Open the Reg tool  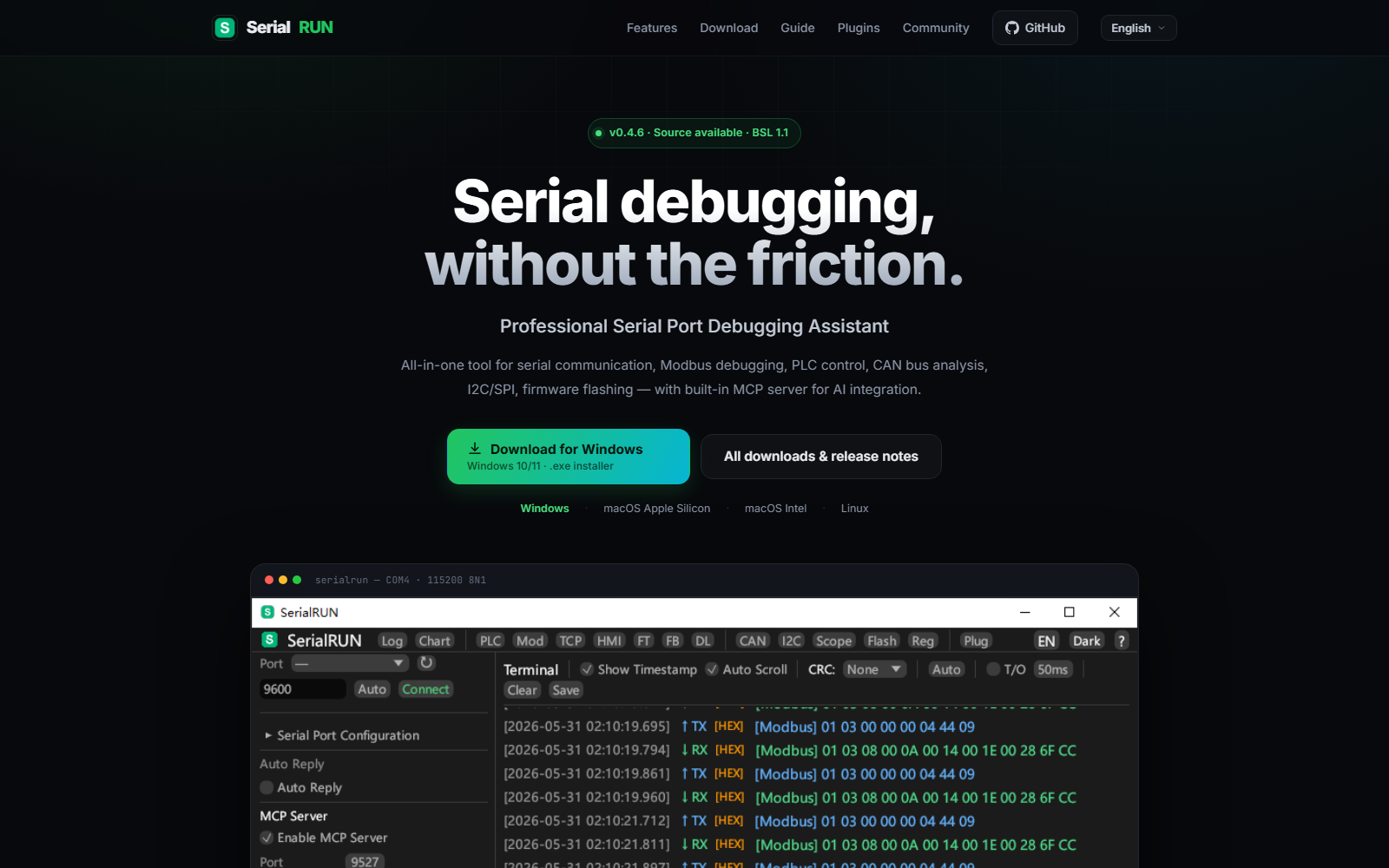point(923,641)
